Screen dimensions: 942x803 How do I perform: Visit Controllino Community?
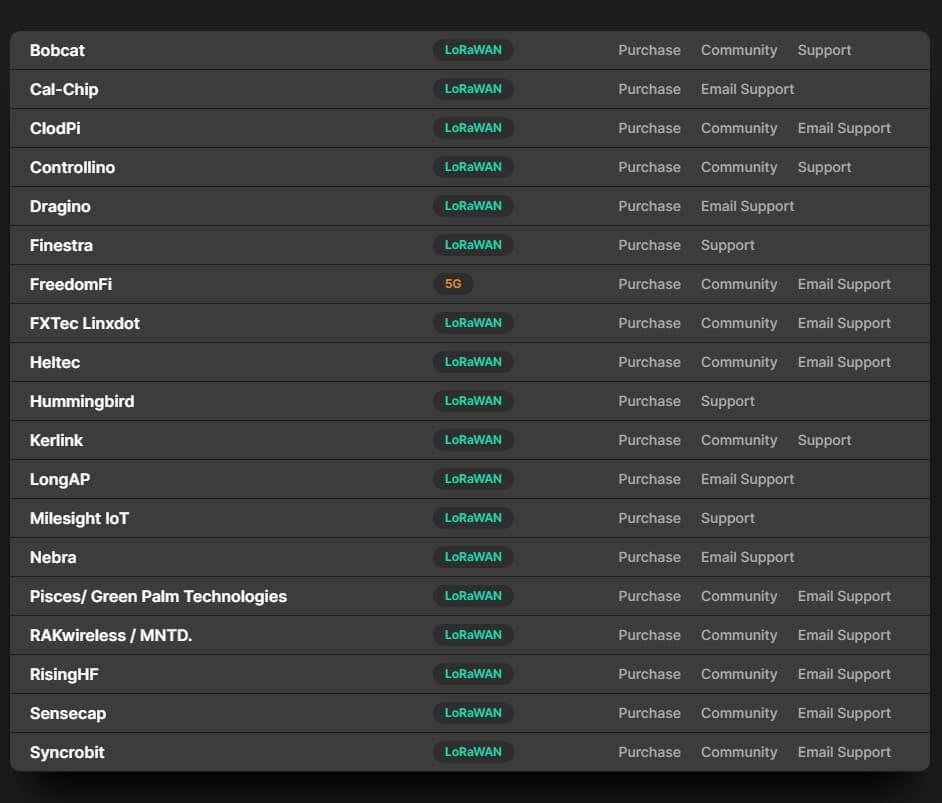739,168
